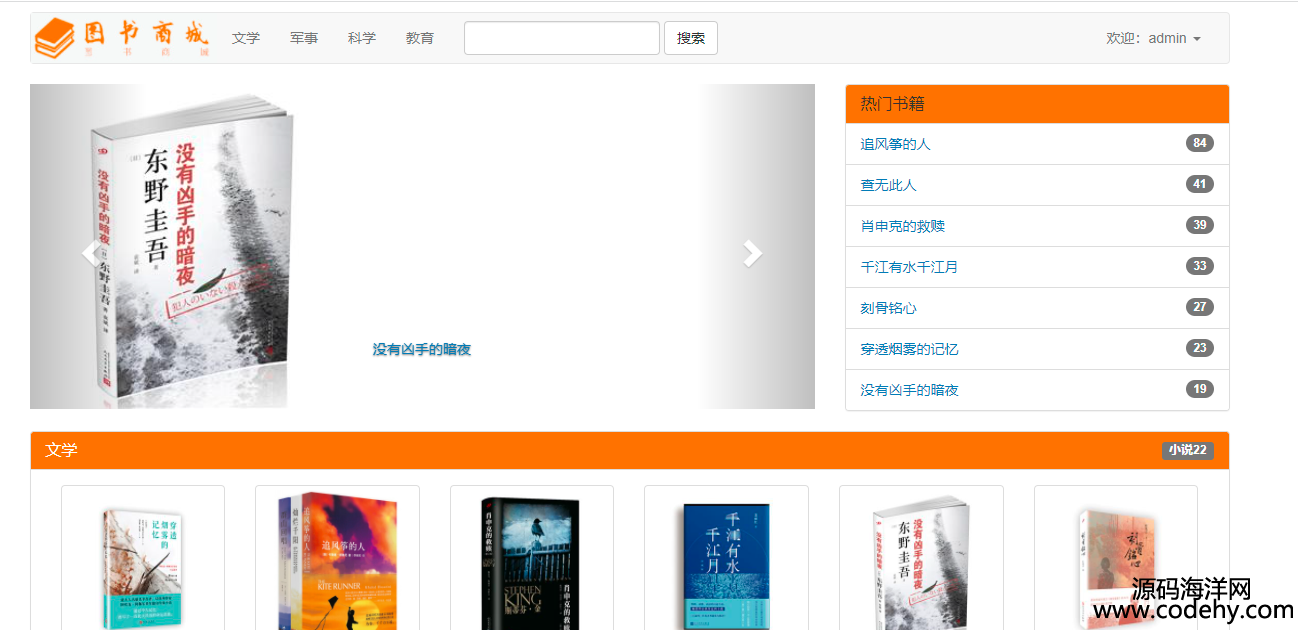Click the 小说22 badge in 文学 header

pos(1188,450)
